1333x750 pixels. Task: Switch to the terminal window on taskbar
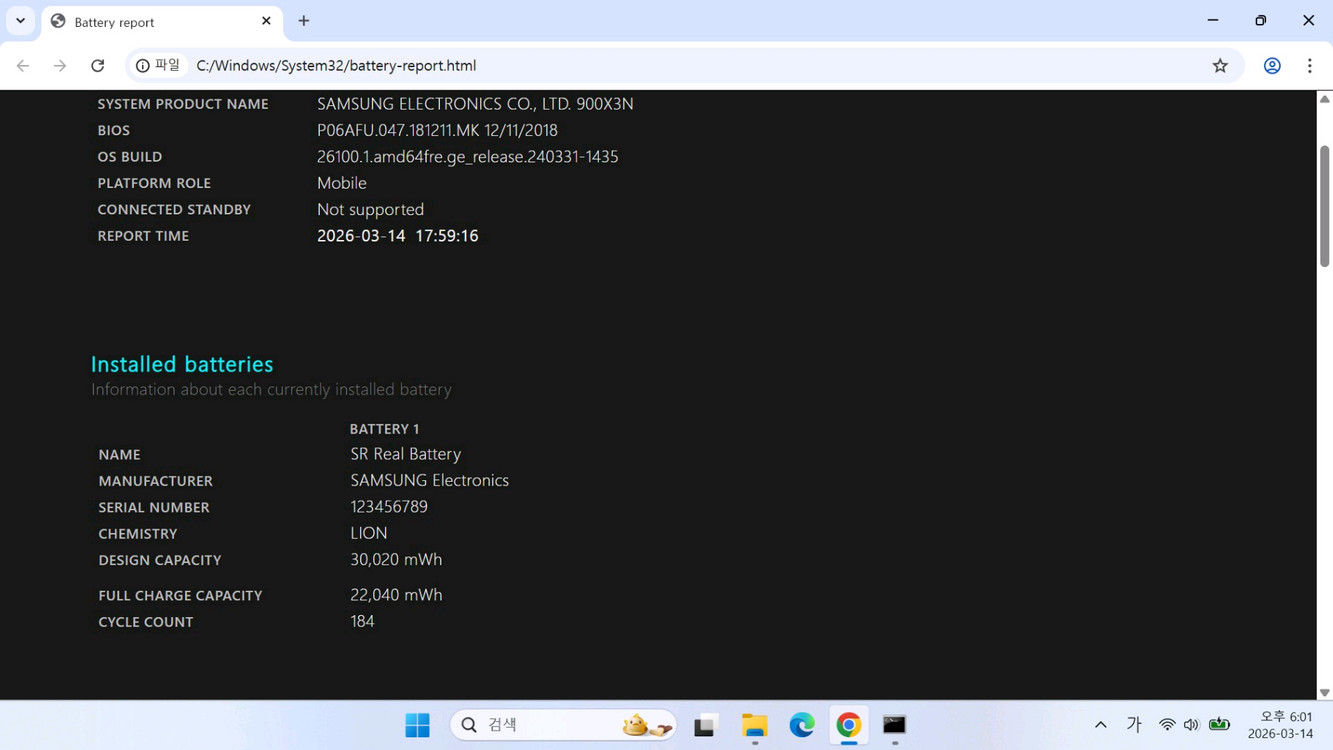[894, 725]
